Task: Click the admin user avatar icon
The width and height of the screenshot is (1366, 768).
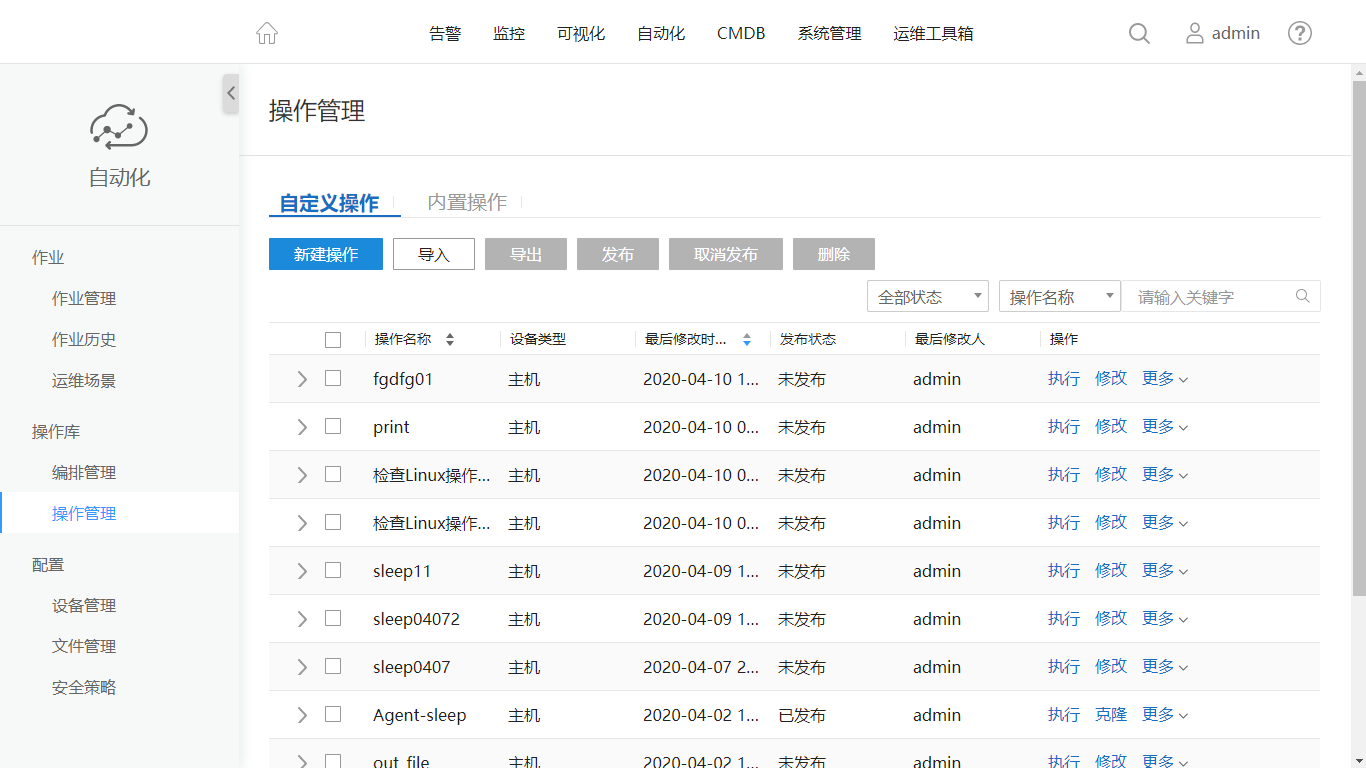Action: pyautogui.click(x=1194, y=33)
